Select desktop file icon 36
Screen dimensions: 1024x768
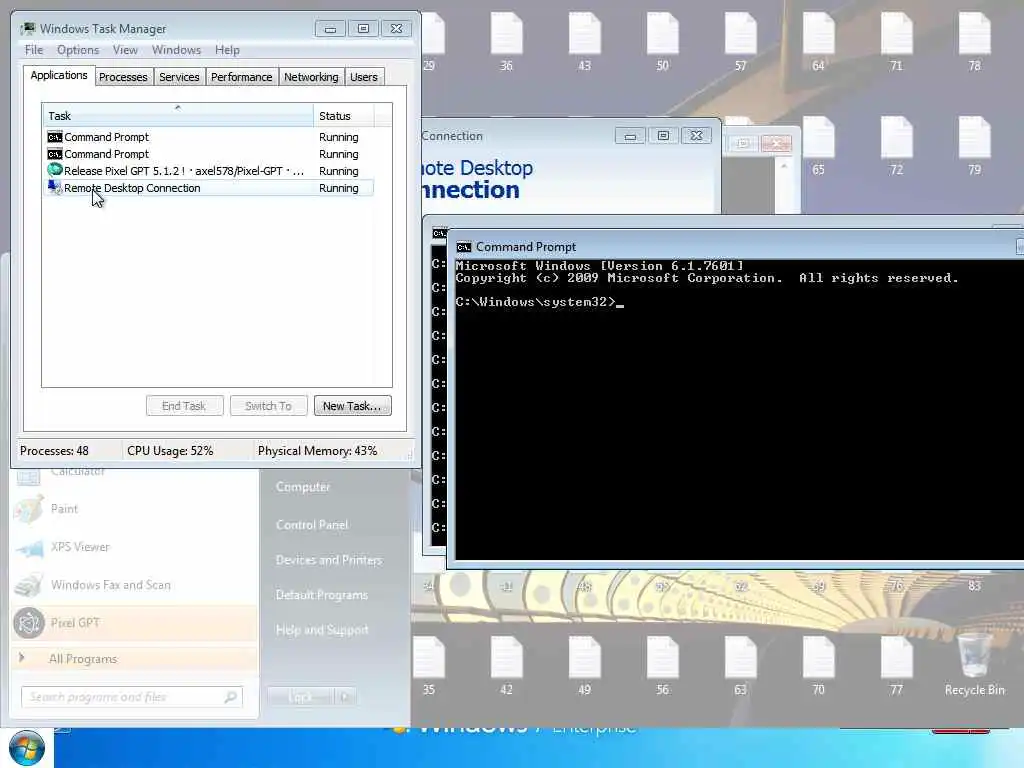pyautogui.click(x=506, y=34)
